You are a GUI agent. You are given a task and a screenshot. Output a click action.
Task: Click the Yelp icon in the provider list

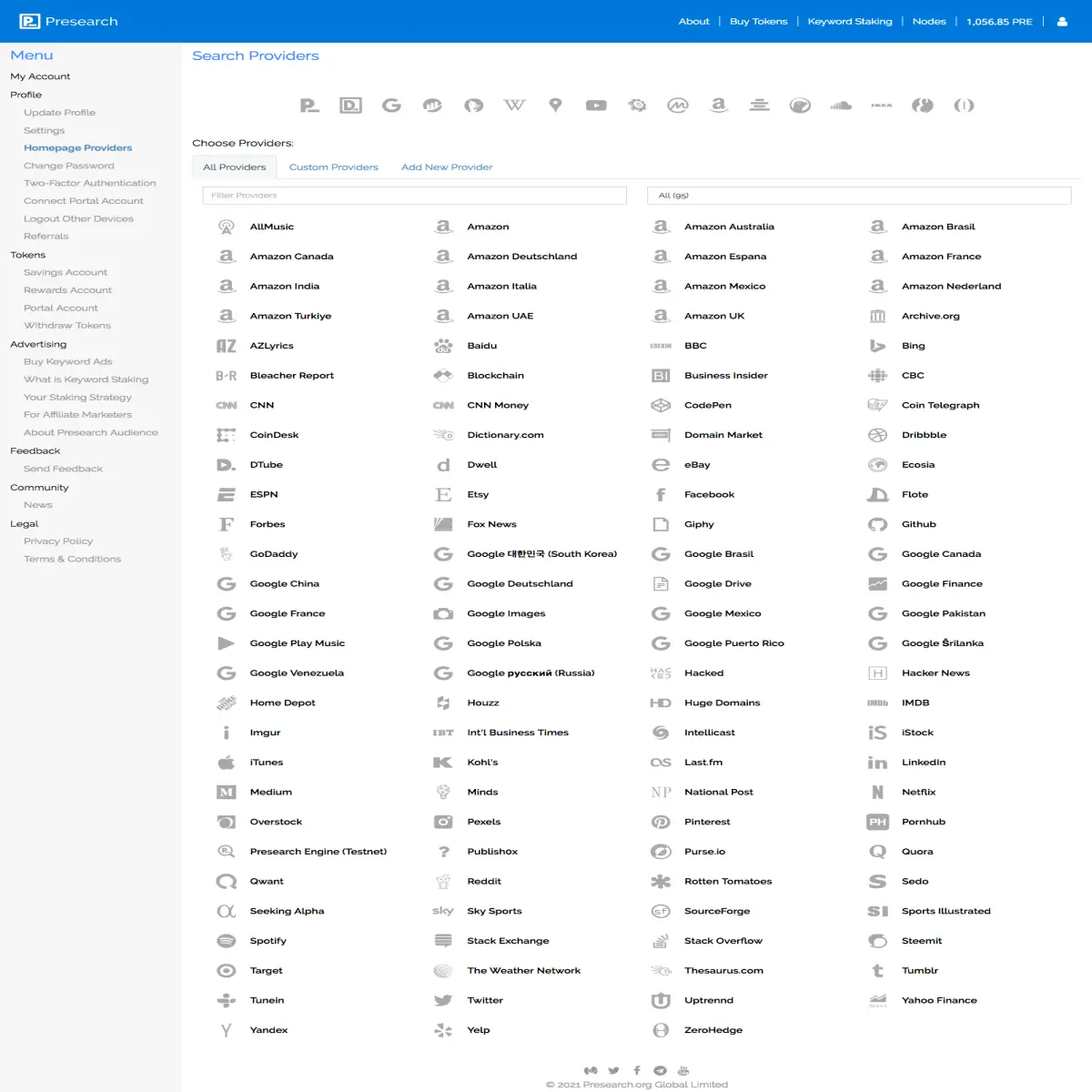[443, 1030]
